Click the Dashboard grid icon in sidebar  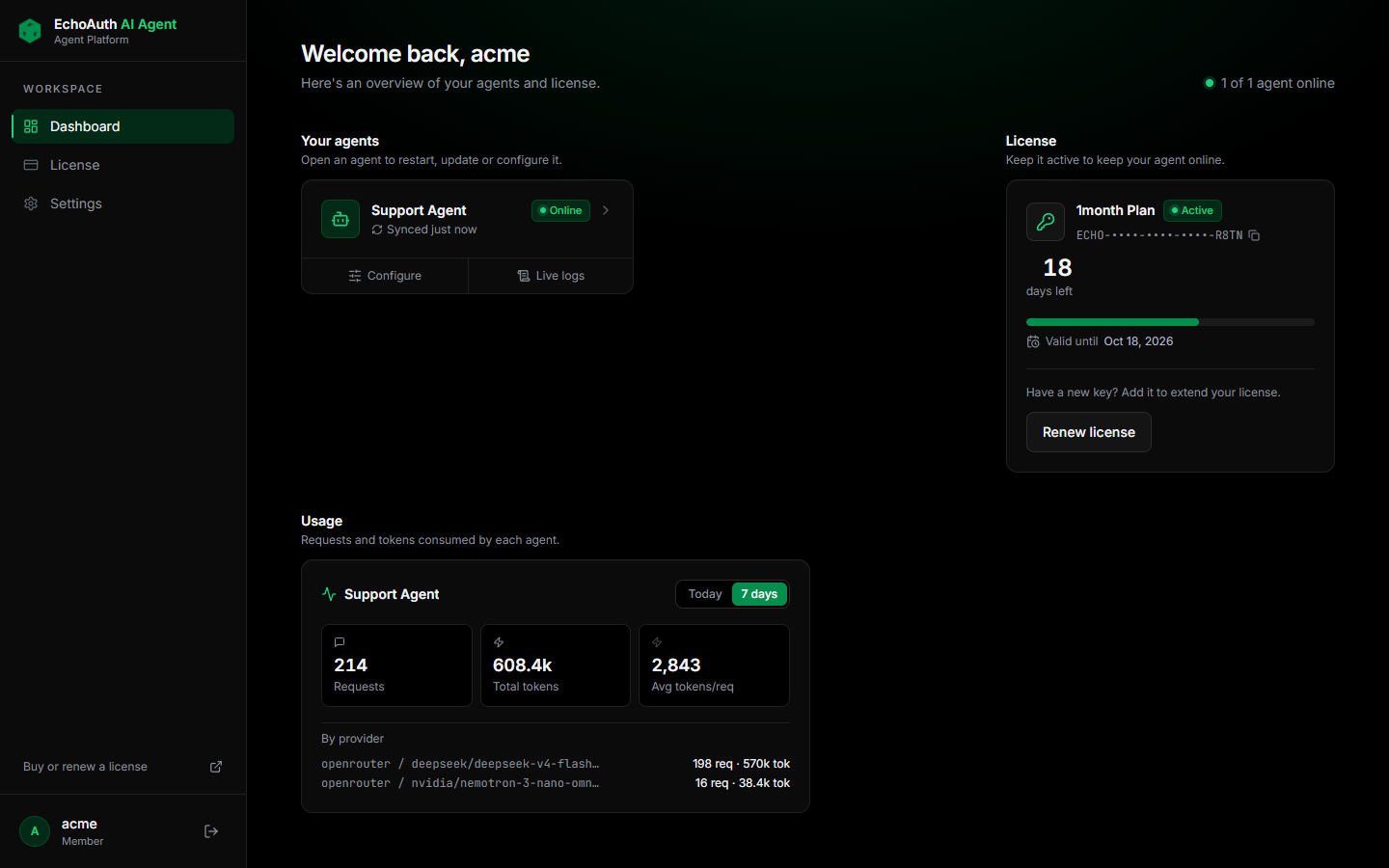(x=31, y=126)
